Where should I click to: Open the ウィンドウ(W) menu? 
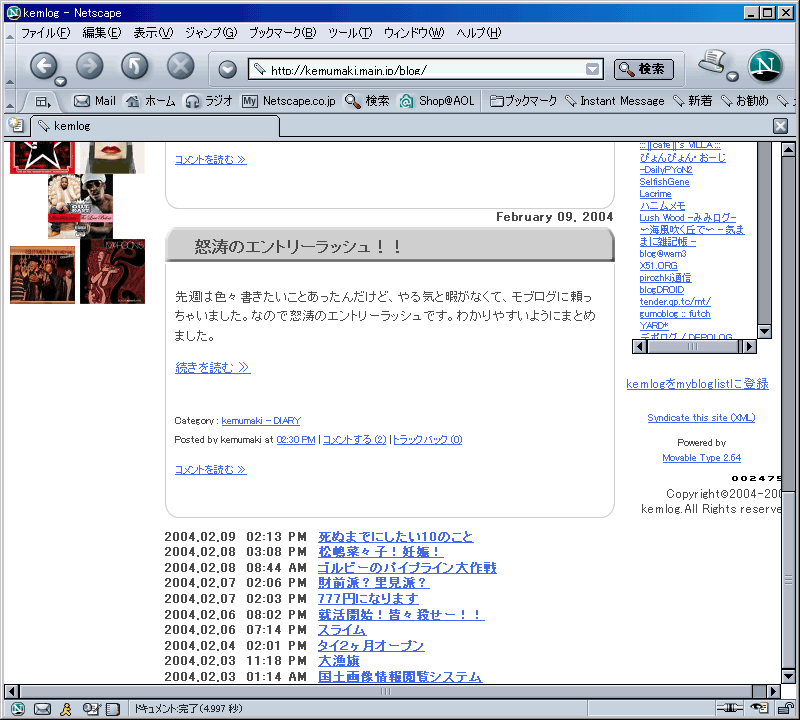[414, 33]
